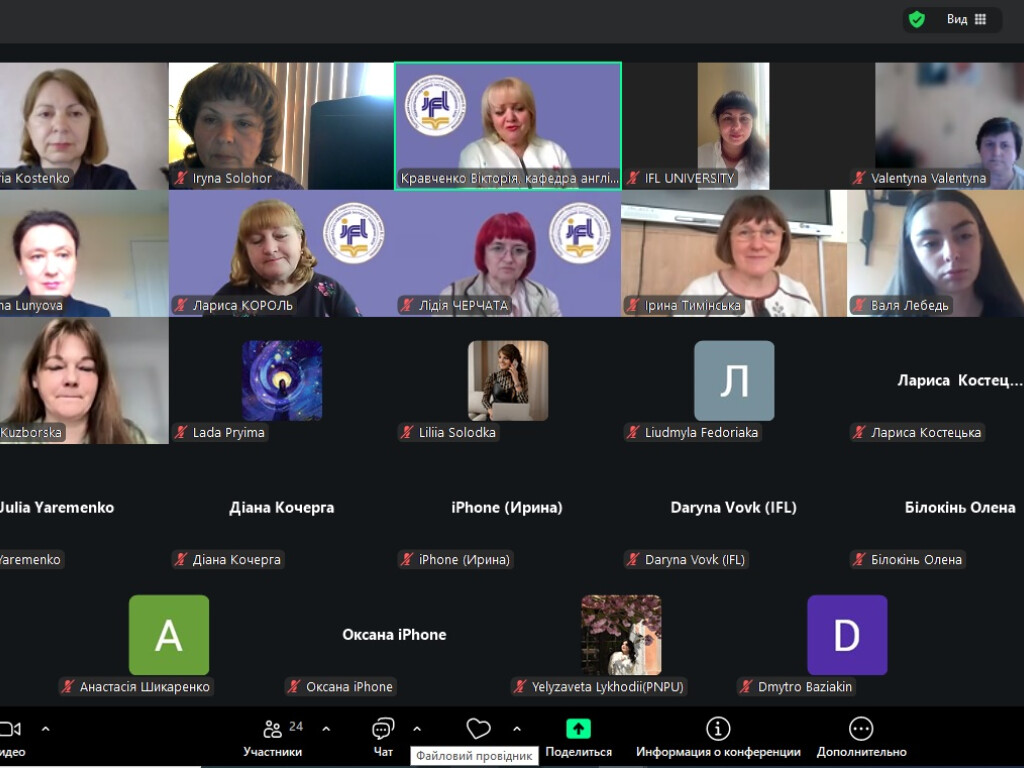
Task: Select Valentyna Valentyna video tile
Action: coord(935,126)
